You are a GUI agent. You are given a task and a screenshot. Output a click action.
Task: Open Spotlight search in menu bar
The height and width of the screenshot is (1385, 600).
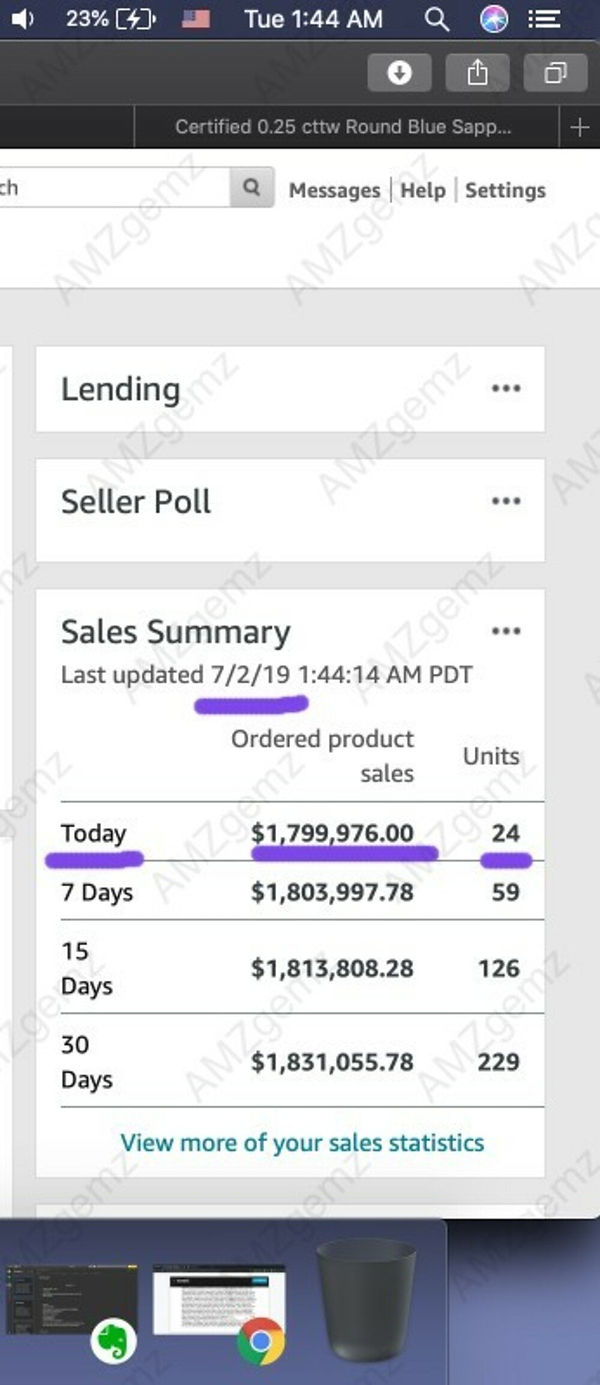(x=437, y=19)
